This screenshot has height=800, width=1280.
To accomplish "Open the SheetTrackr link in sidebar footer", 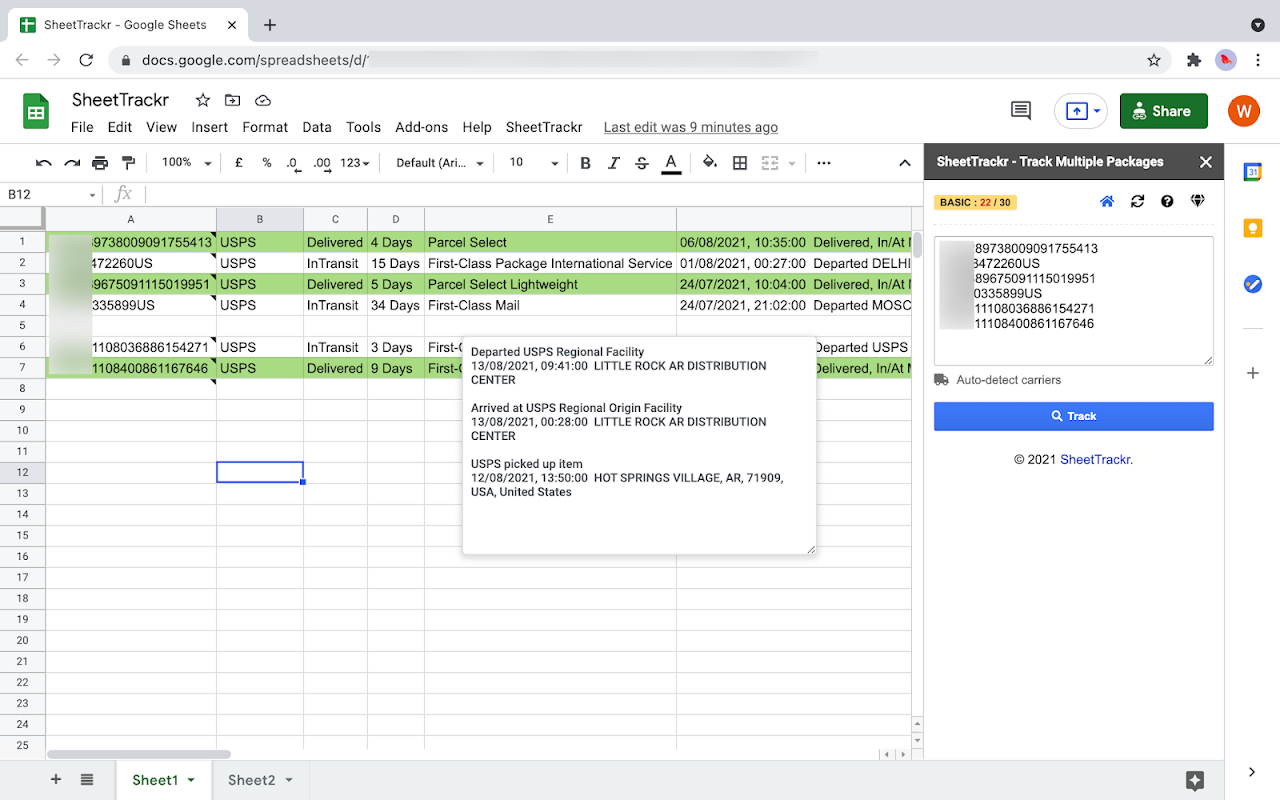I will (1096, 460).
